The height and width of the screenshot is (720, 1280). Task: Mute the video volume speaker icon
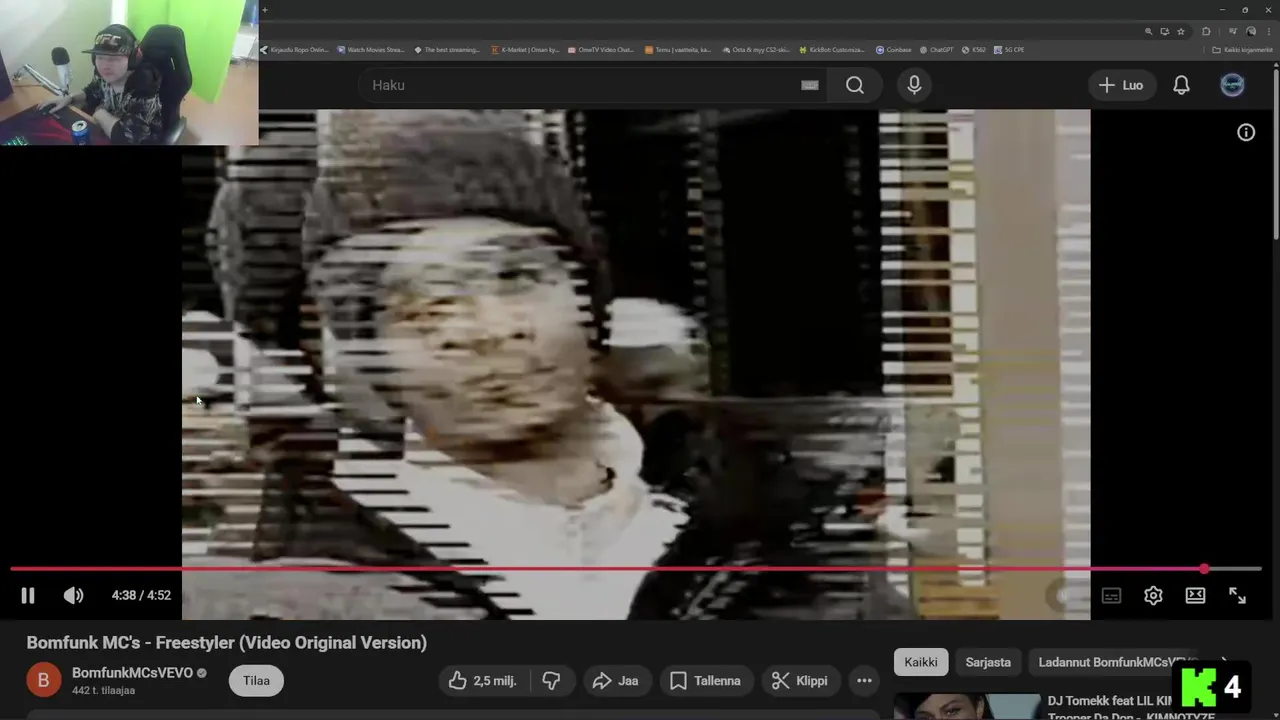[x=73, y=595]
